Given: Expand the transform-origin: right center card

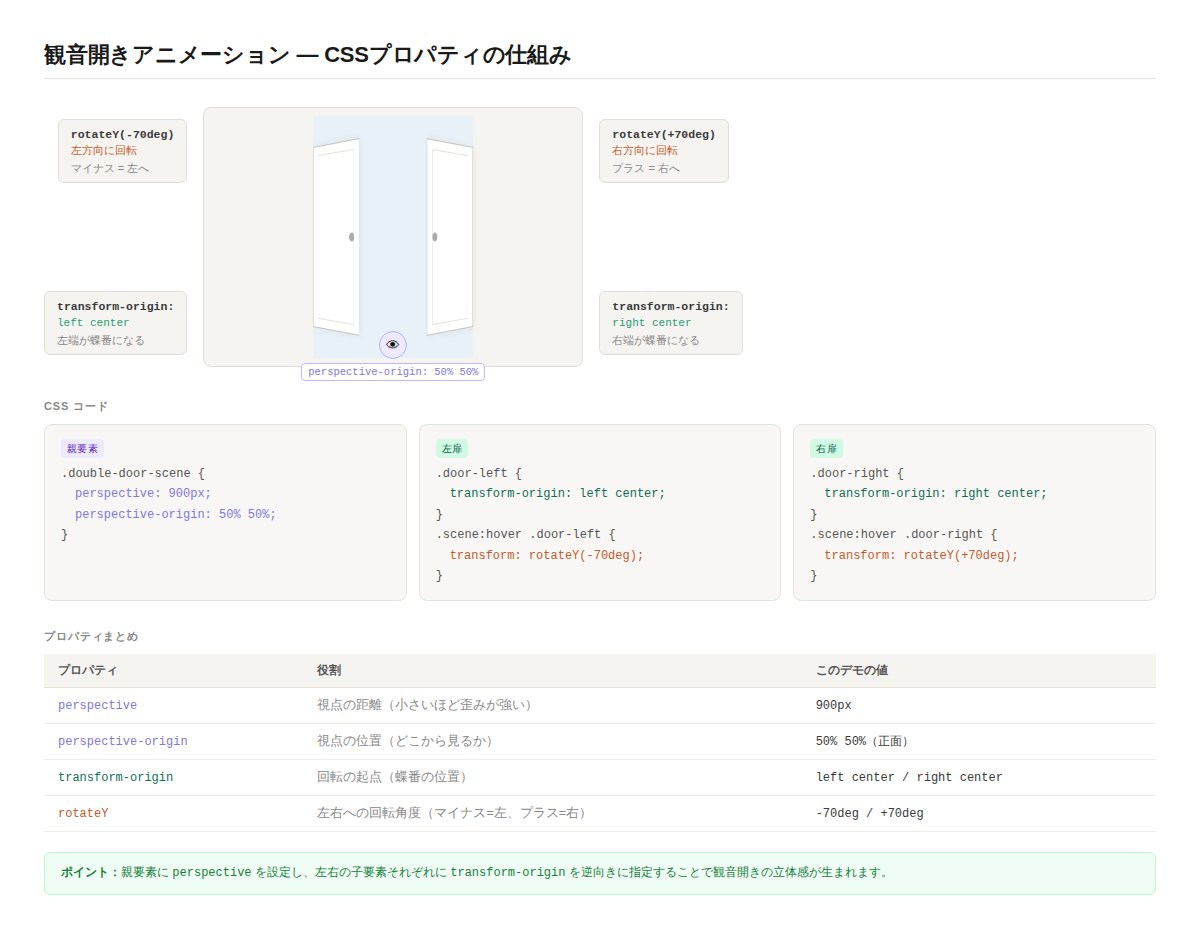Looking at the screenshot, I should (x=670, y=322).
